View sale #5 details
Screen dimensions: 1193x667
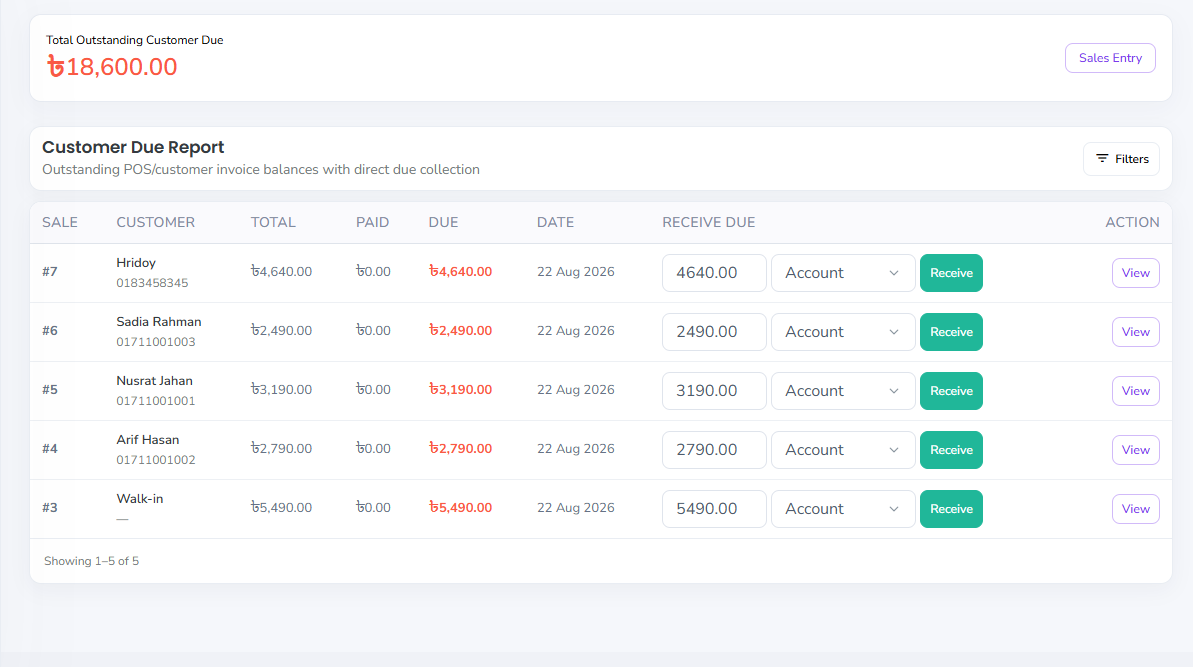[x=1135, y=391]
